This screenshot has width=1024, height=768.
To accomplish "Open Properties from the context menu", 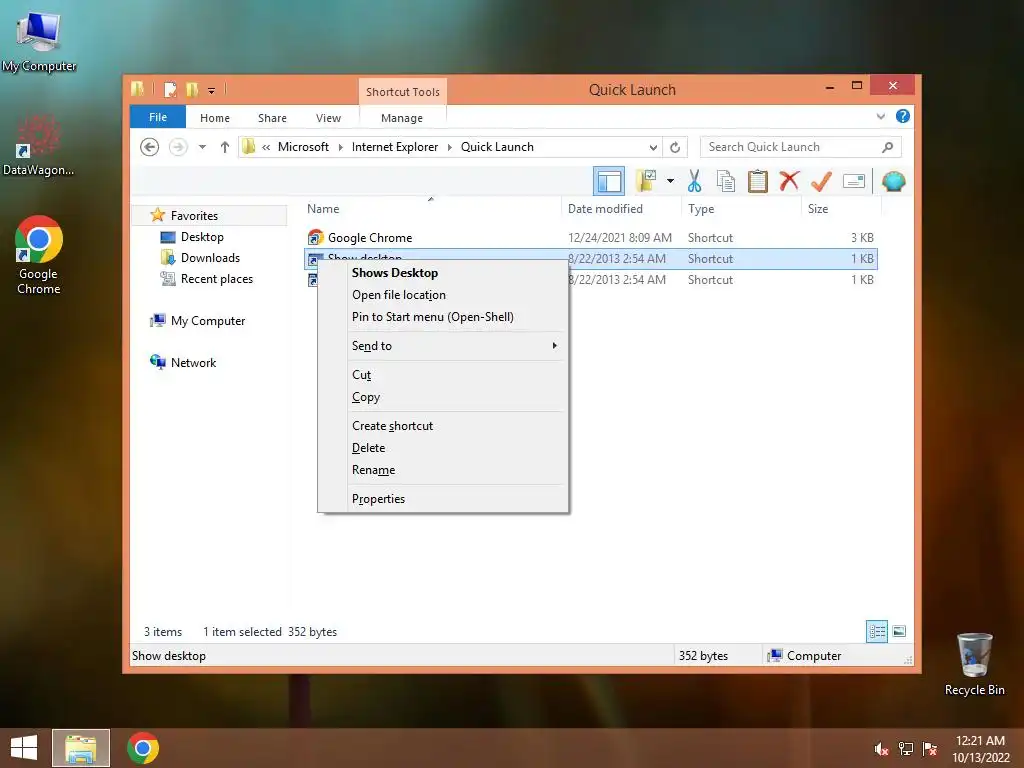I will [x=378, y=499].
